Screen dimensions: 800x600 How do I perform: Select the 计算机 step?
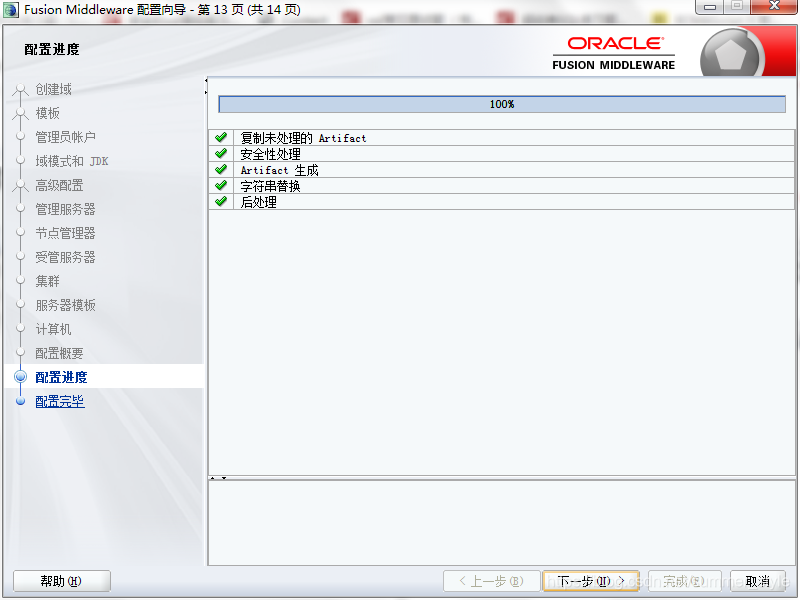[53, 329]
